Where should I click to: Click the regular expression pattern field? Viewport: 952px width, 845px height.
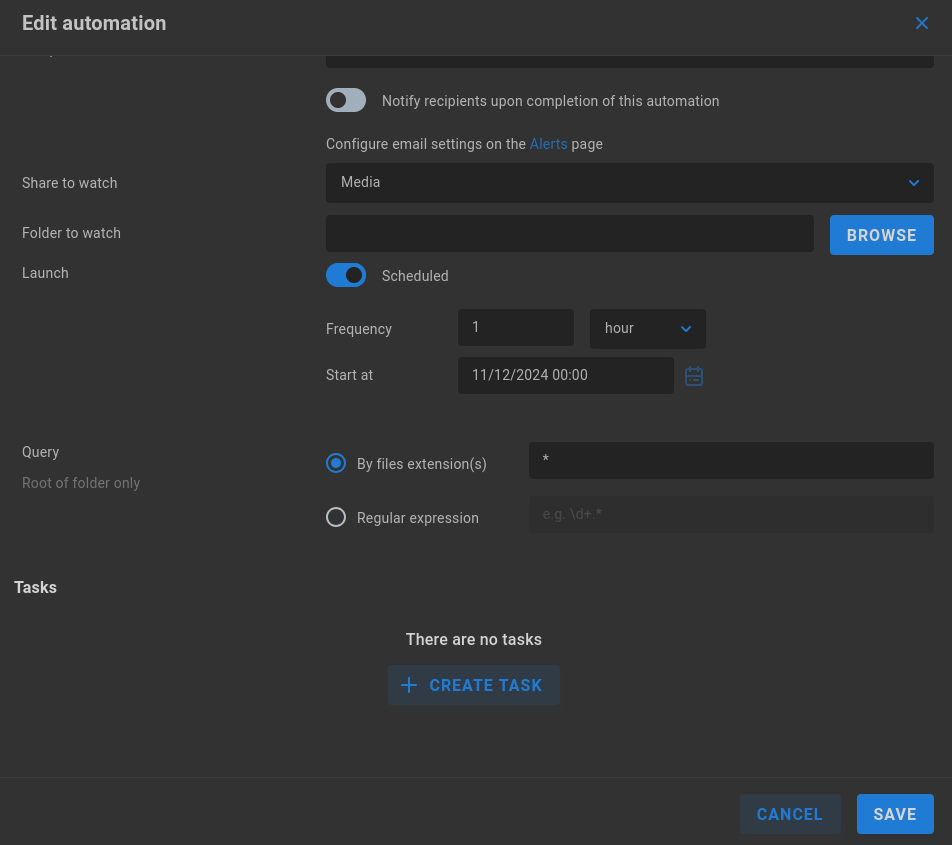click(731, 514)
